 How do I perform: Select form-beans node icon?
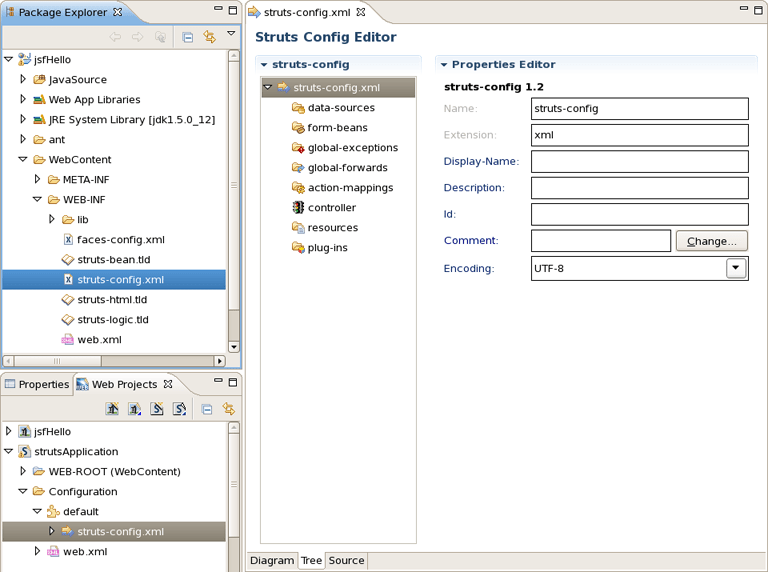[298, 128]
